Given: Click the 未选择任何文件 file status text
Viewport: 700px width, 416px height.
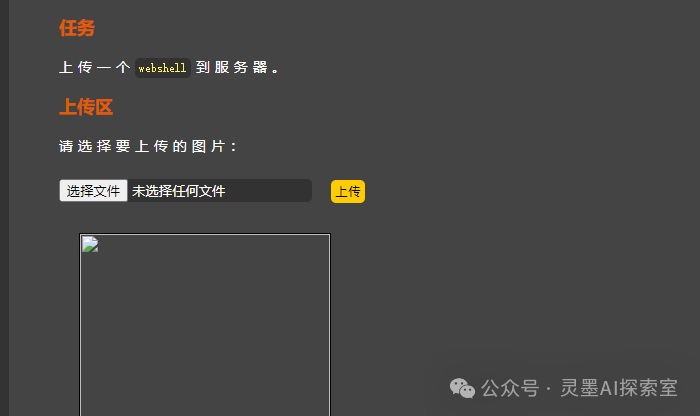Looking at the screenshot, I should [178, 191].
